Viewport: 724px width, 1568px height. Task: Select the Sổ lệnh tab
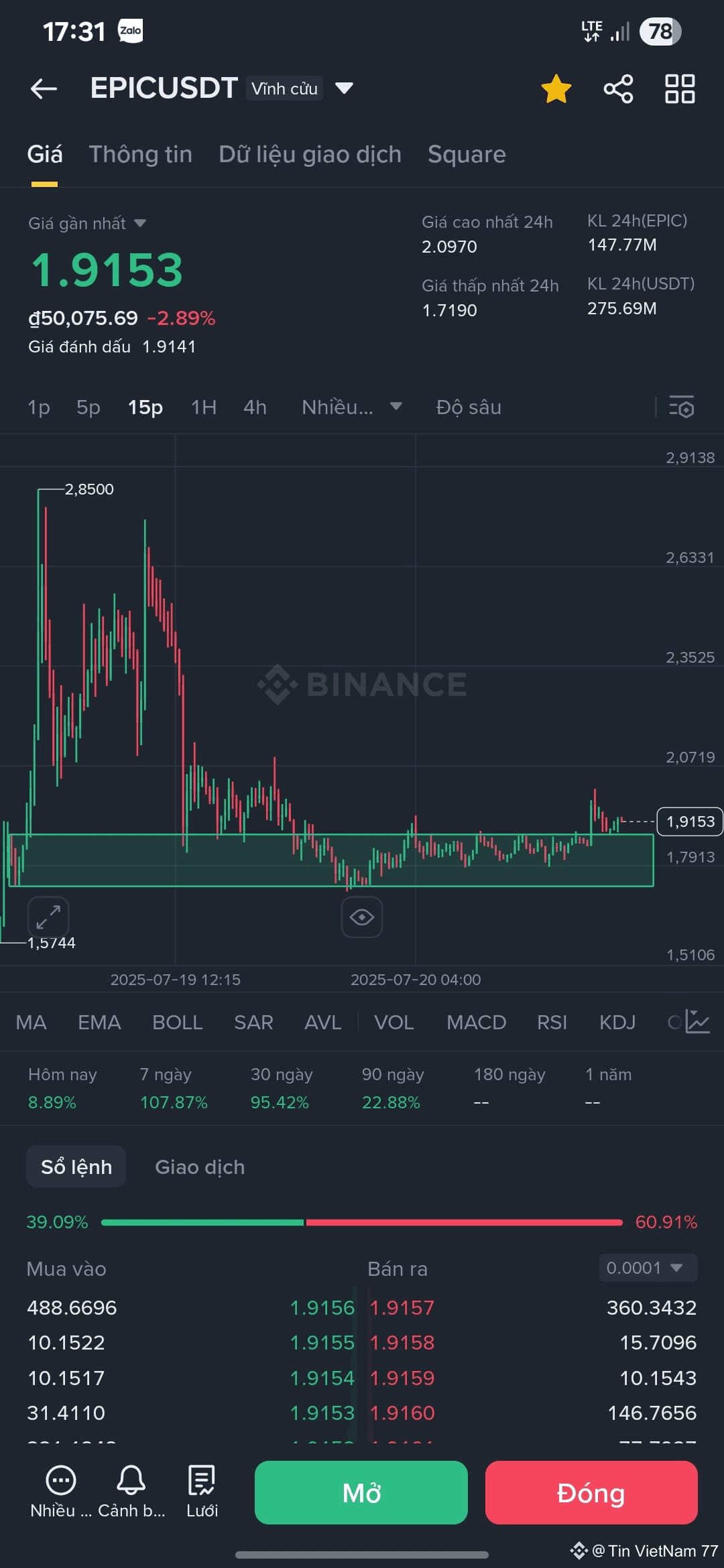(76, 1167)
